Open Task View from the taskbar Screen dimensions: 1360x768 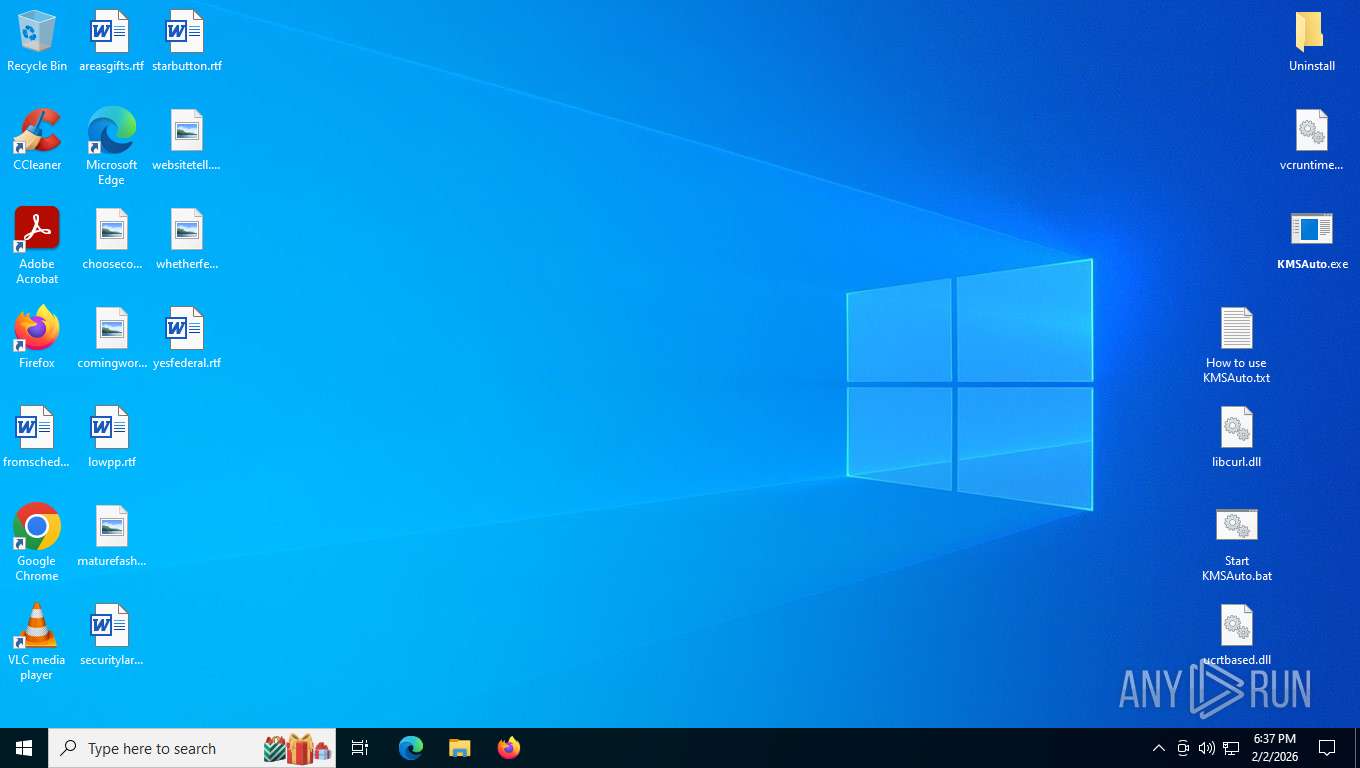pos(360,748)
